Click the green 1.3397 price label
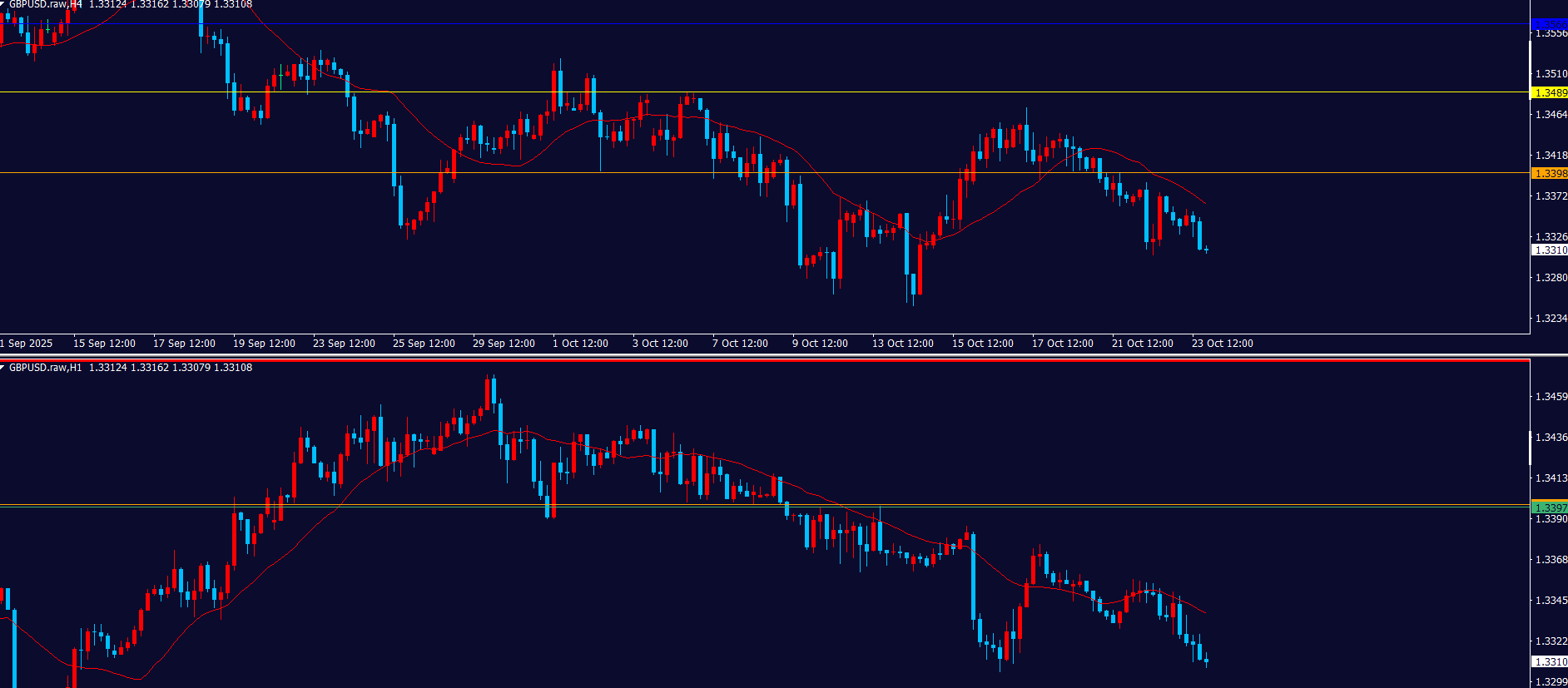Viewport: 1568px width, 688px height. coord(1550,507)
